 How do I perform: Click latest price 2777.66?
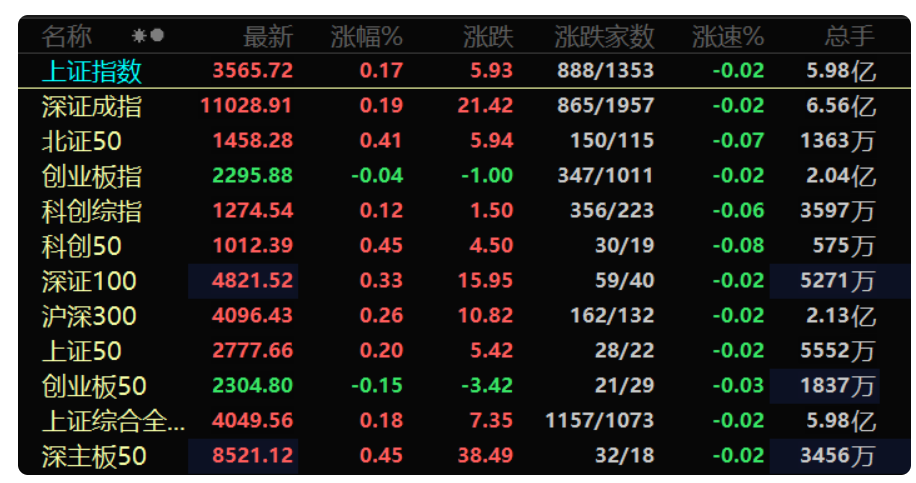[252, 351]
